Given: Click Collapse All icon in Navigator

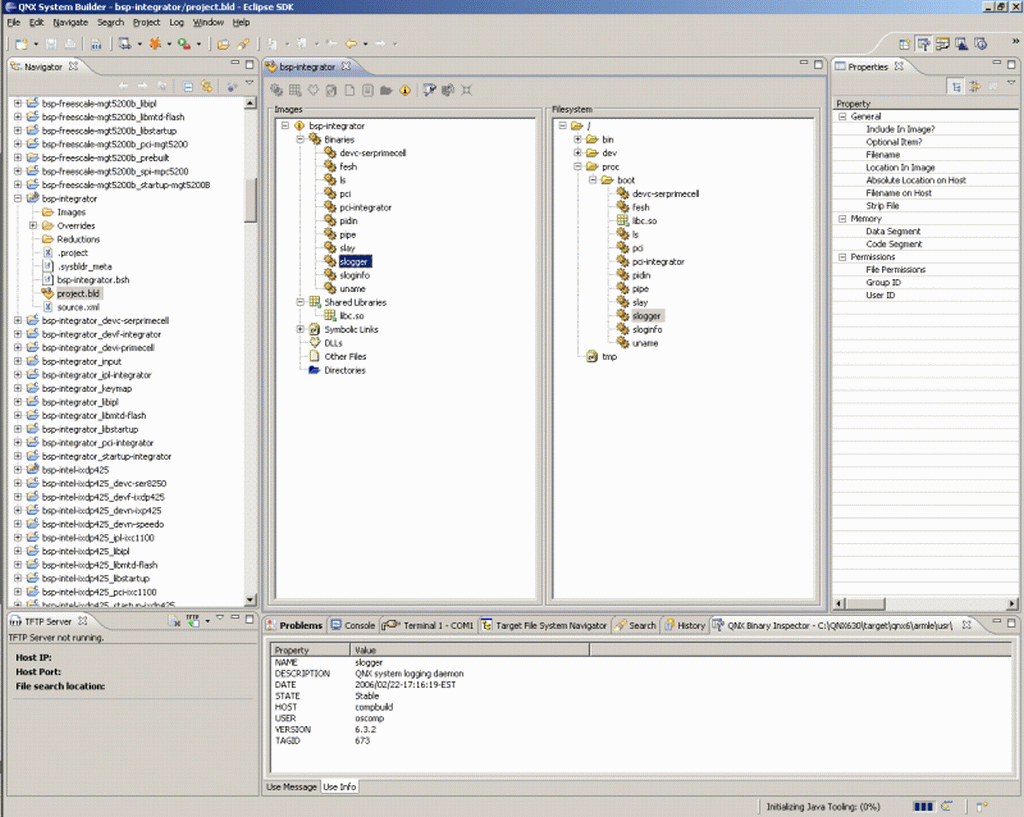Looking at the screenshot, I should coord(188,86).
